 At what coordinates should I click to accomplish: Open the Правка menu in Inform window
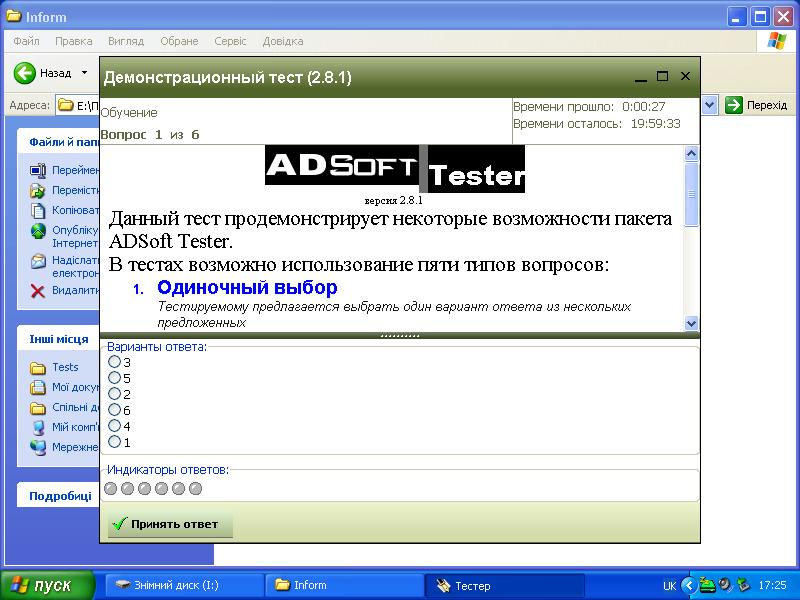tap(73, 41)
